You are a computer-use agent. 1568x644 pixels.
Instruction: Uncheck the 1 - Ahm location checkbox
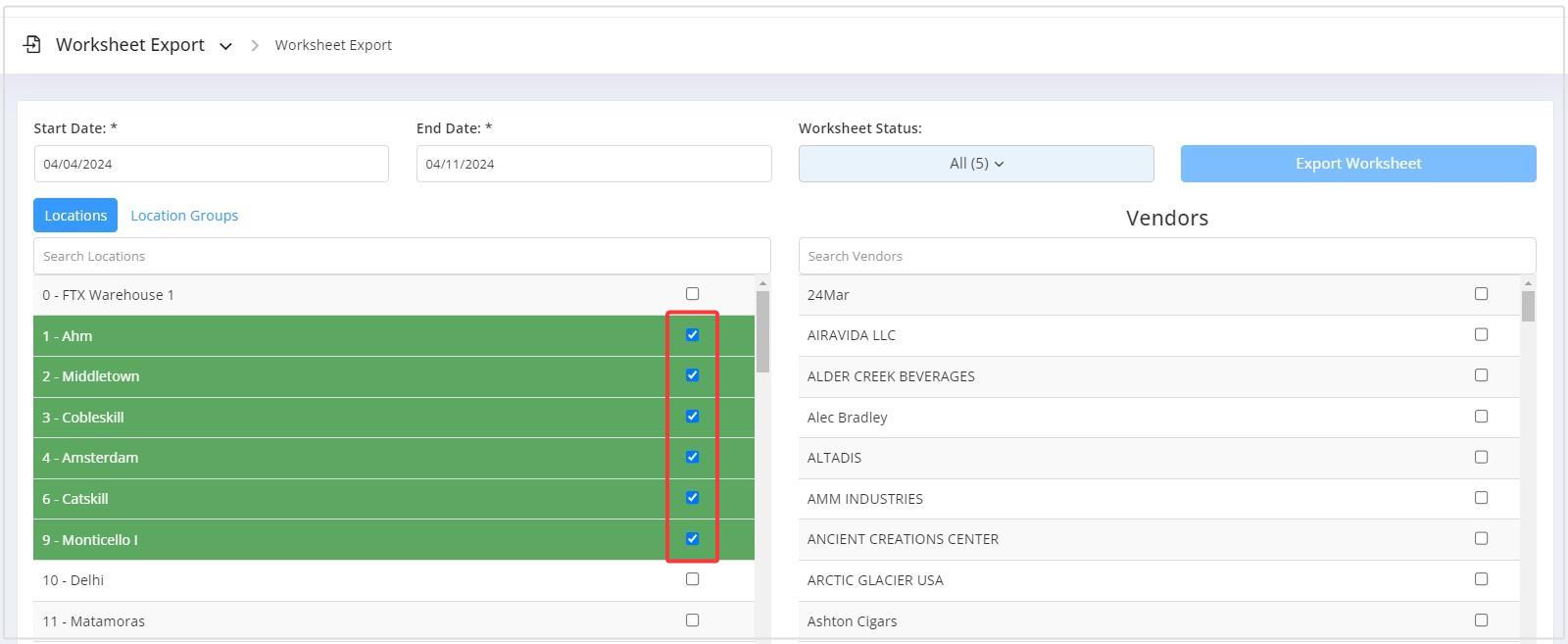coord(693,335)
